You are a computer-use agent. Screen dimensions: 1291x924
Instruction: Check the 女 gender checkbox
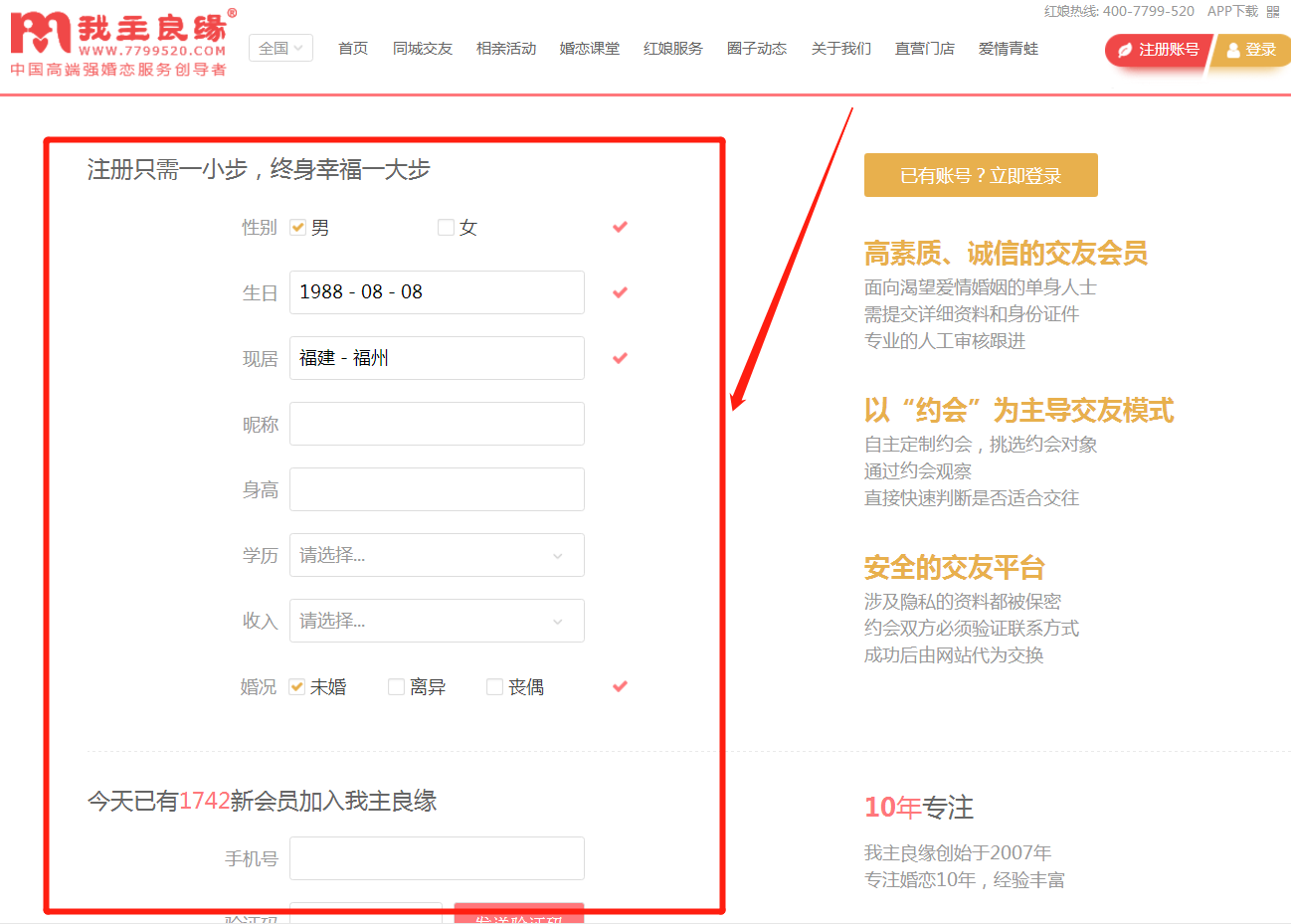pyautogui.click(x=446, y=227)
